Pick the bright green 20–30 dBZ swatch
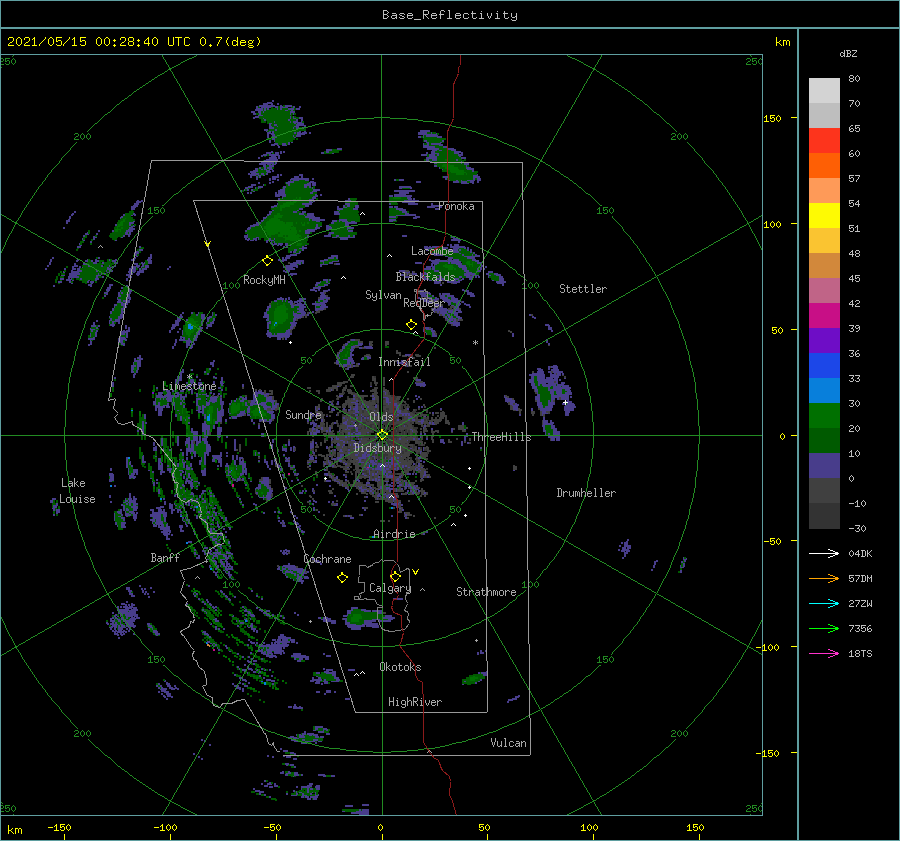This screenshot has height=841, width=900. (x=824, y=416)
